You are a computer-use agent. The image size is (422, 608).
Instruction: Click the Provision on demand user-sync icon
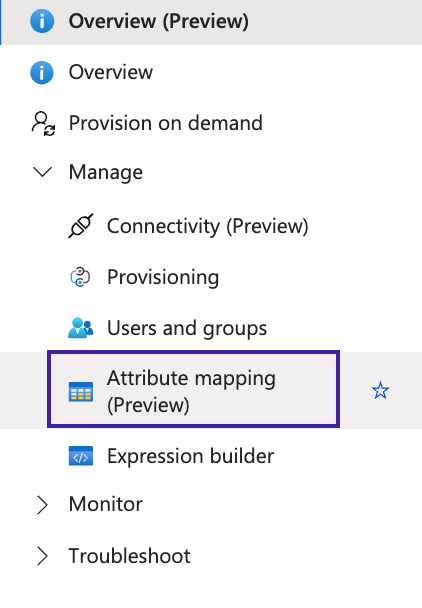43,124
